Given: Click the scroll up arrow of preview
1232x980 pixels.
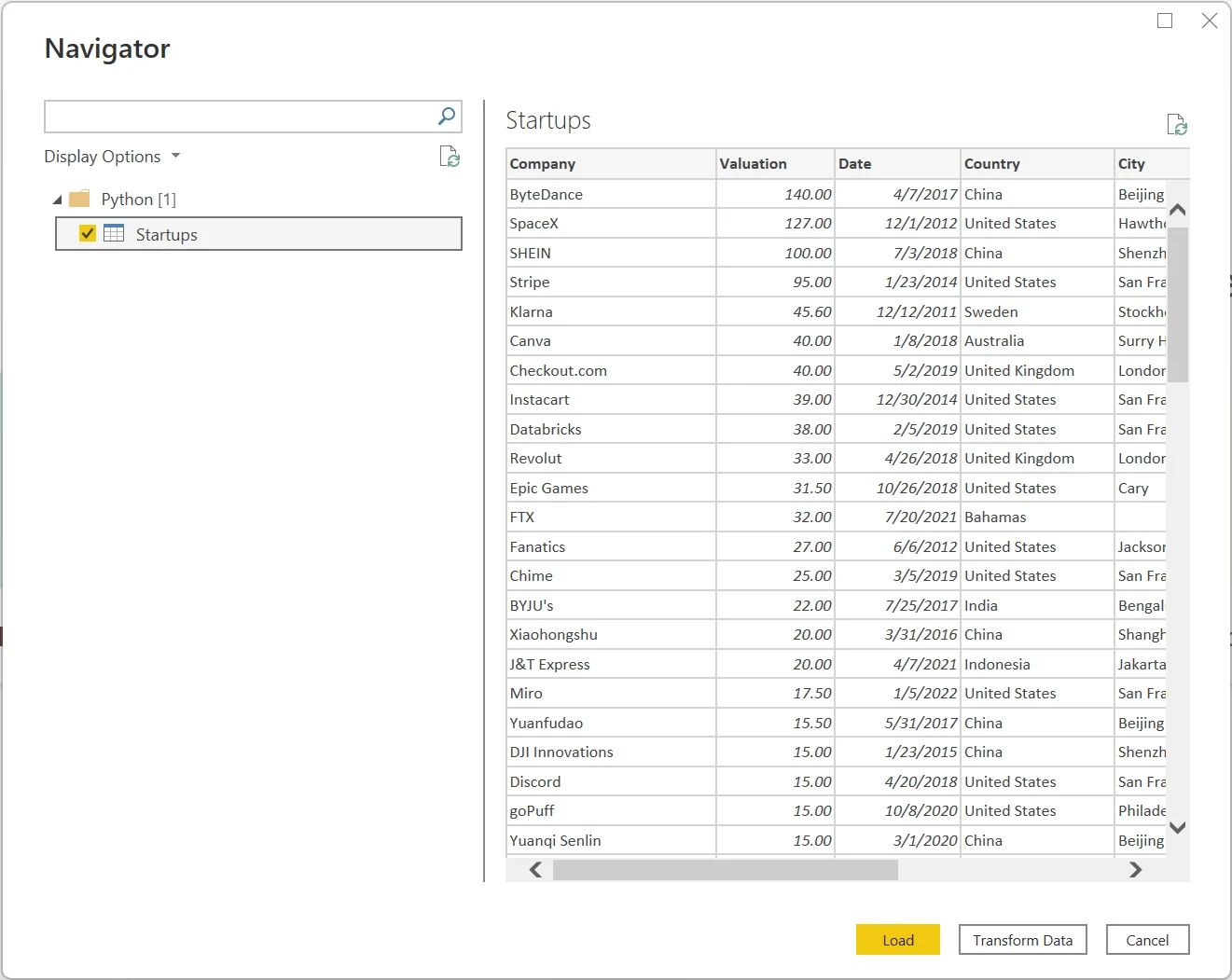Looking at the screenshot, I should coord(1178,210).
